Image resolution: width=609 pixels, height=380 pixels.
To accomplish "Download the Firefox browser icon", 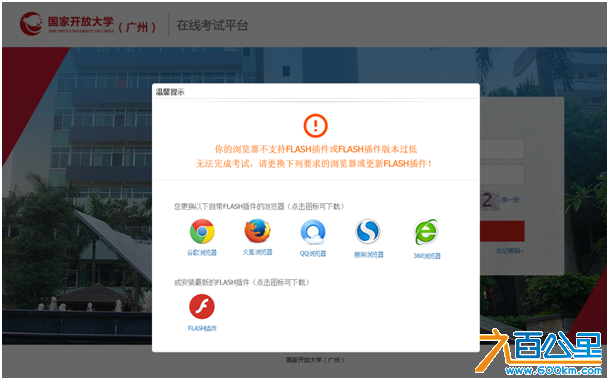I will click(257, 231).
